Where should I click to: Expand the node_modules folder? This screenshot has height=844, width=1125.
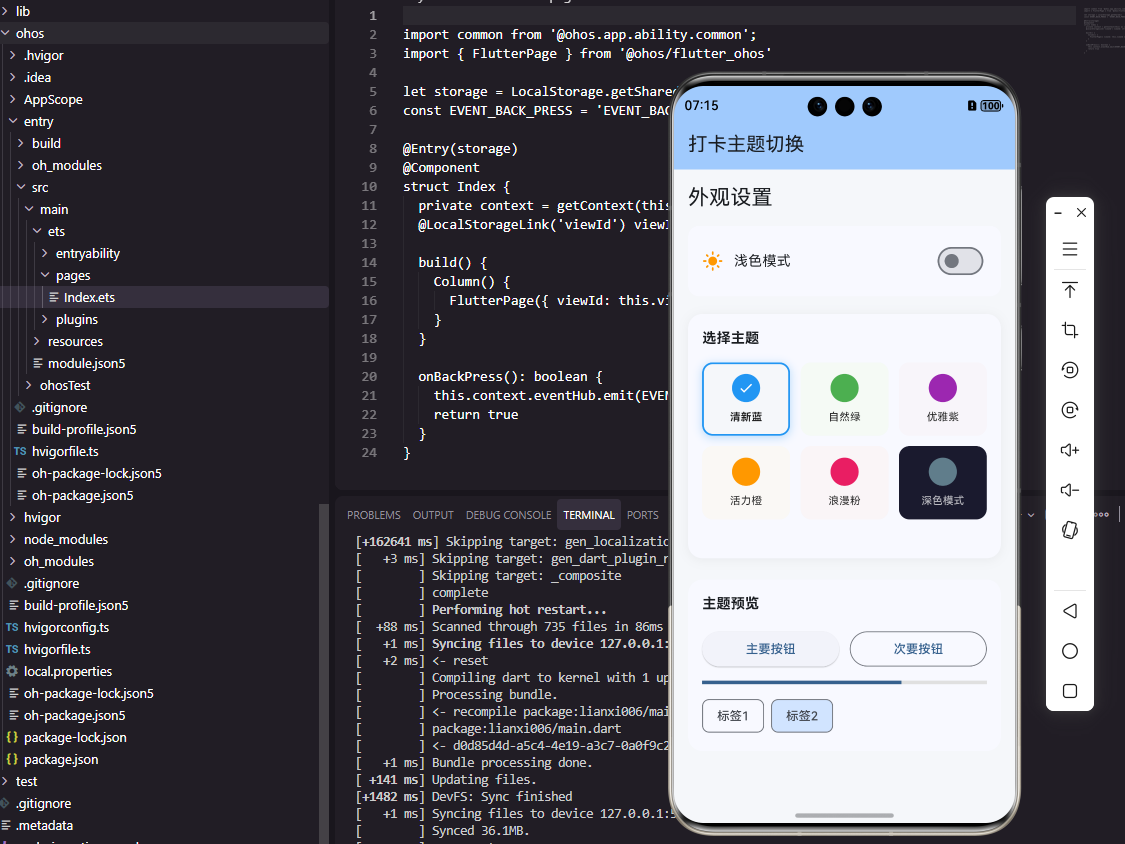(65, 539)
